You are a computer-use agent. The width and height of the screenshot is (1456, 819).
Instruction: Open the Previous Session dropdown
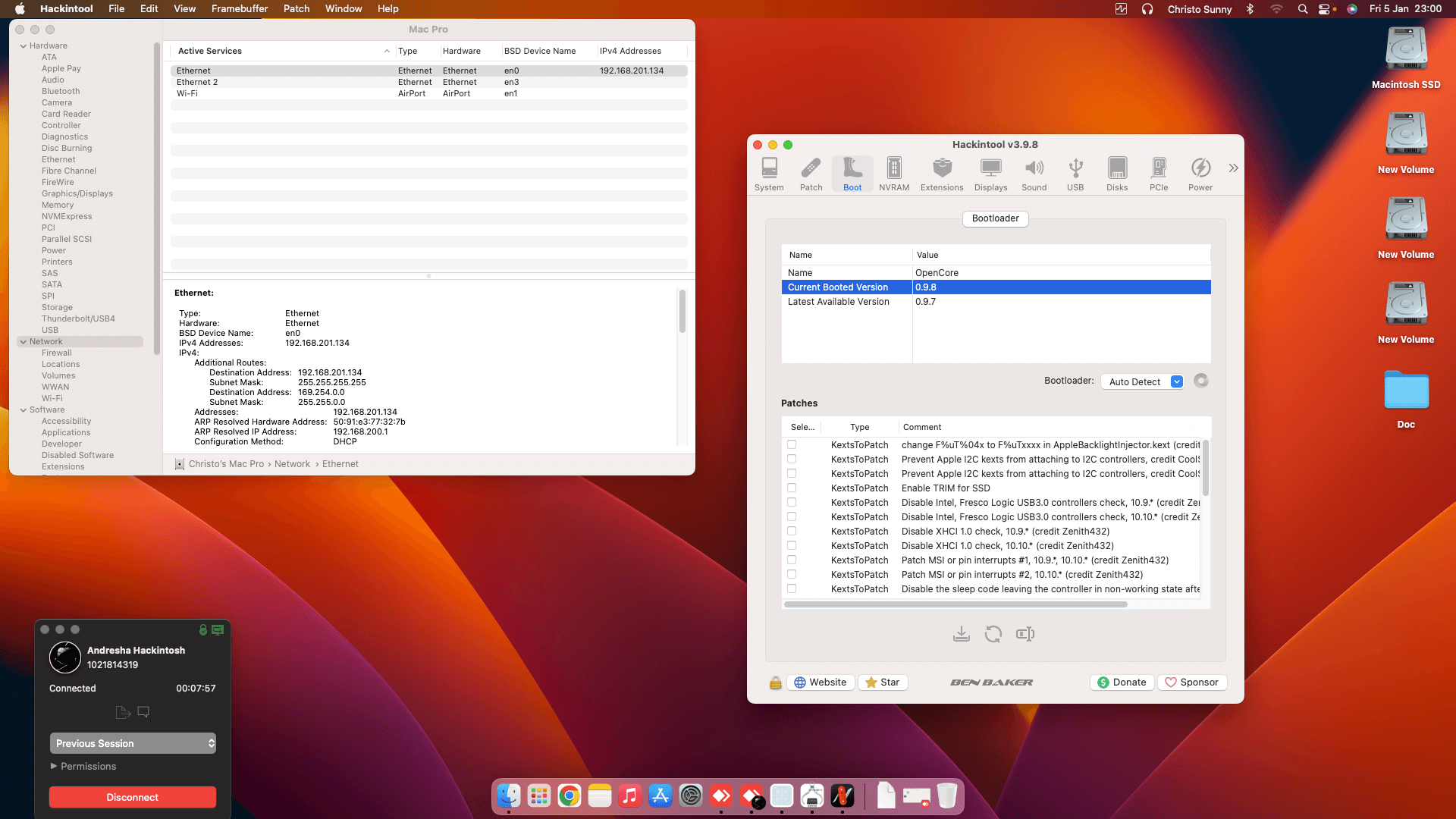click(133, 743)
